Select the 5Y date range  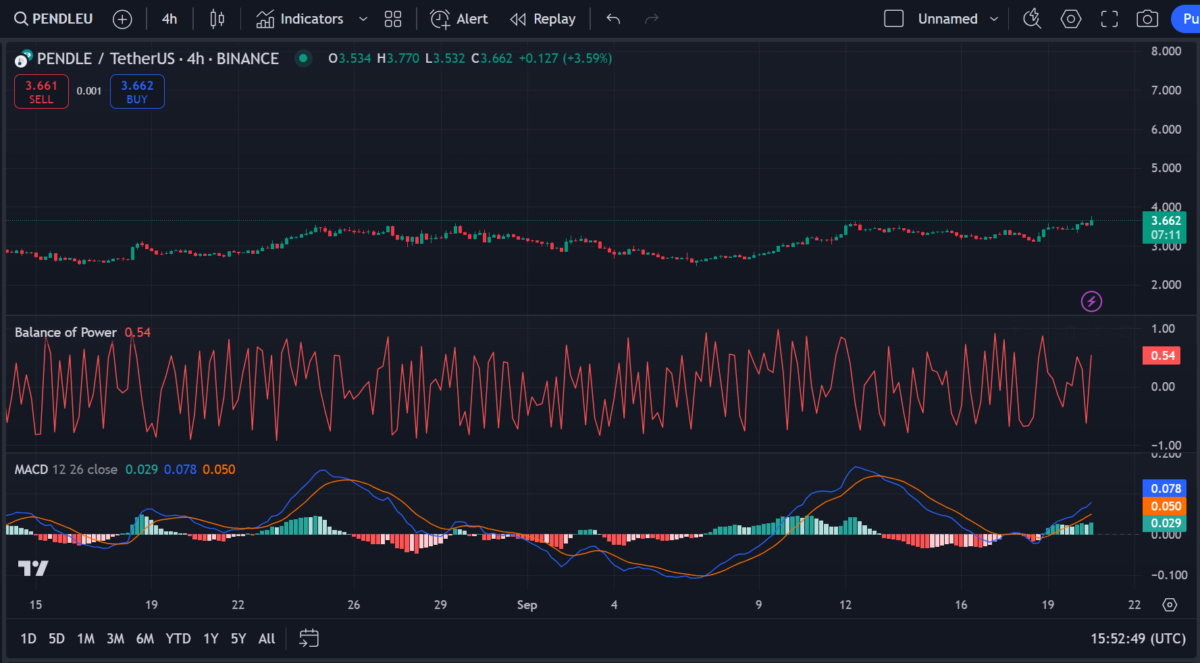coord(238,638)
